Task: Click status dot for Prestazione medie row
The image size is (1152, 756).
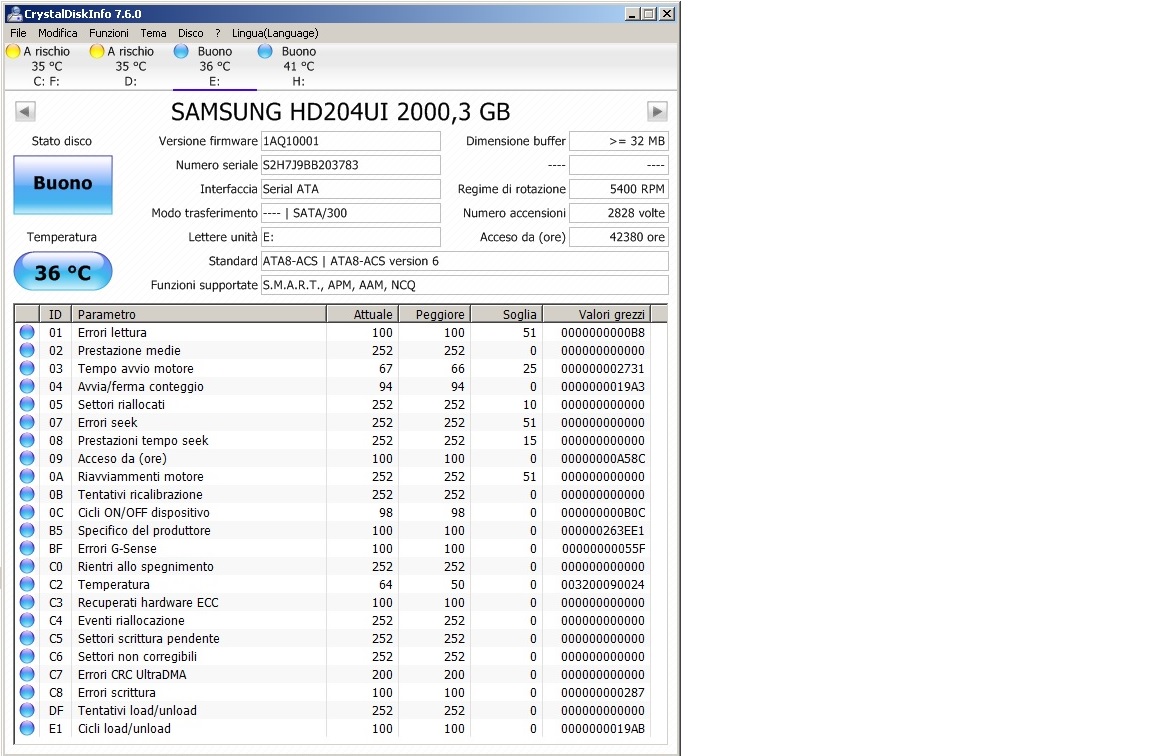Action: [x=27, y=350]
